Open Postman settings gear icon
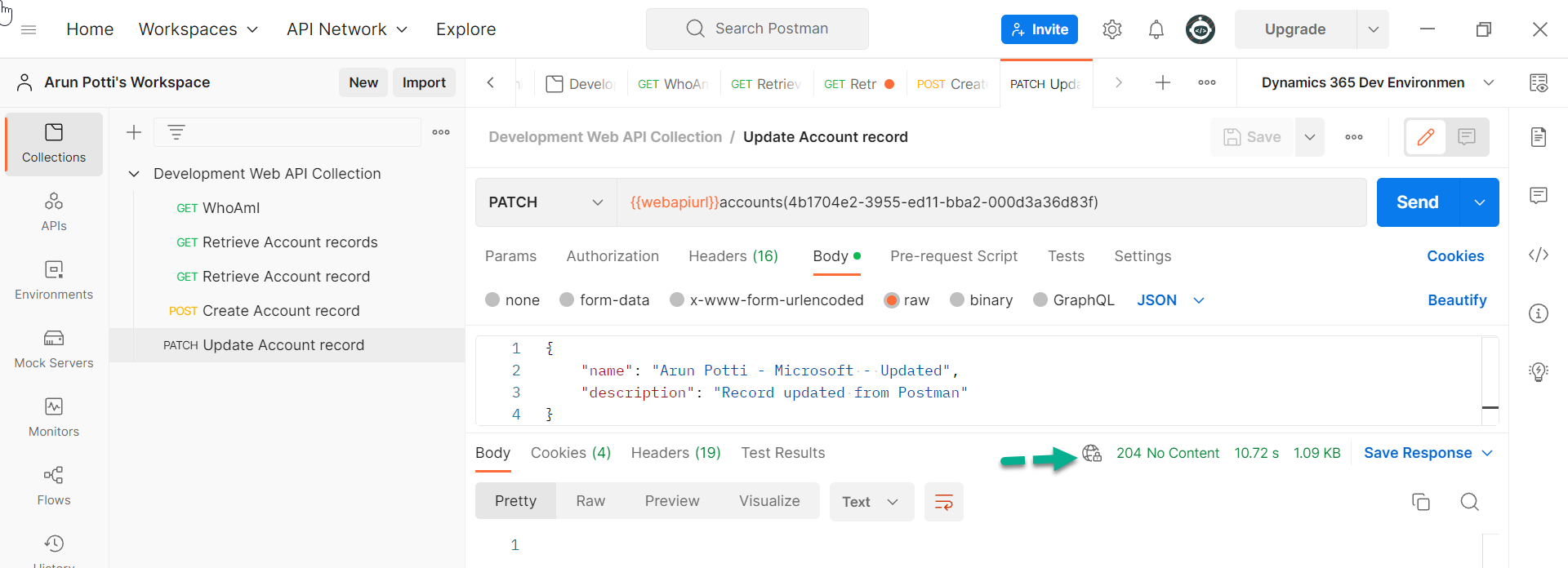This screenshot has width=1568, height=568. 1112,29
